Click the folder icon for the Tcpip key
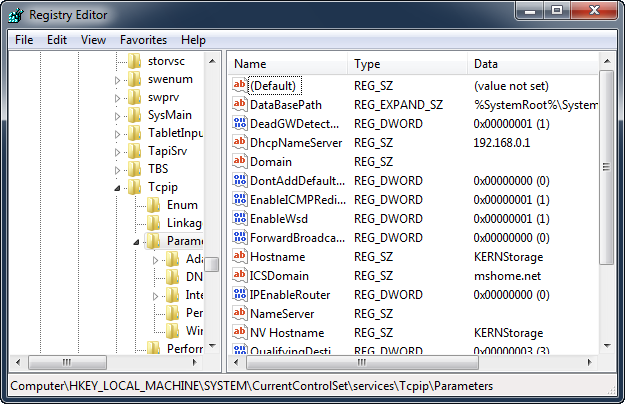This screenshot has width=625, height=404. [x=135, y=187]
